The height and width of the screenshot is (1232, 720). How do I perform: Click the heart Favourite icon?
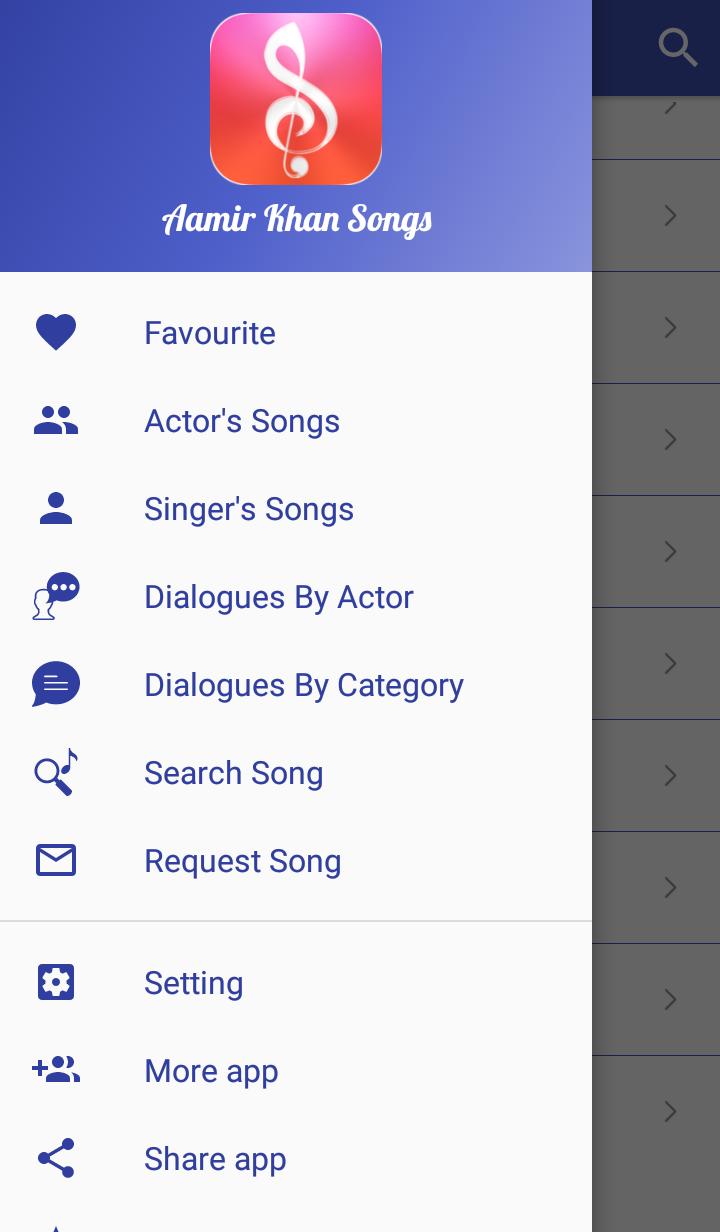pyautogui.click(x=56, y=332)
